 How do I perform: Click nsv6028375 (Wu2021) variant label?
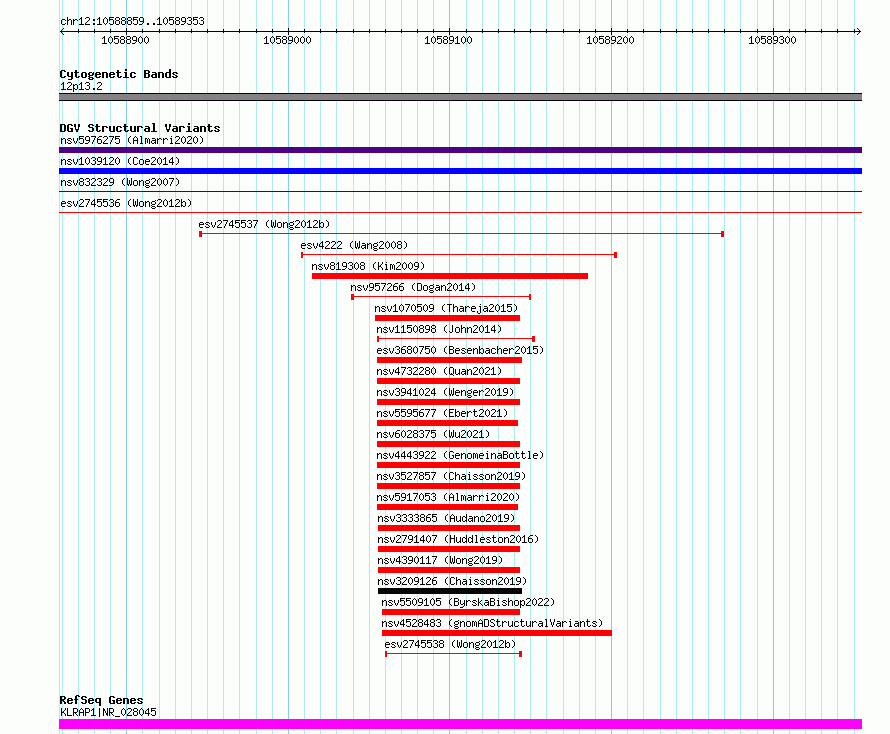(x=433, y=434)
